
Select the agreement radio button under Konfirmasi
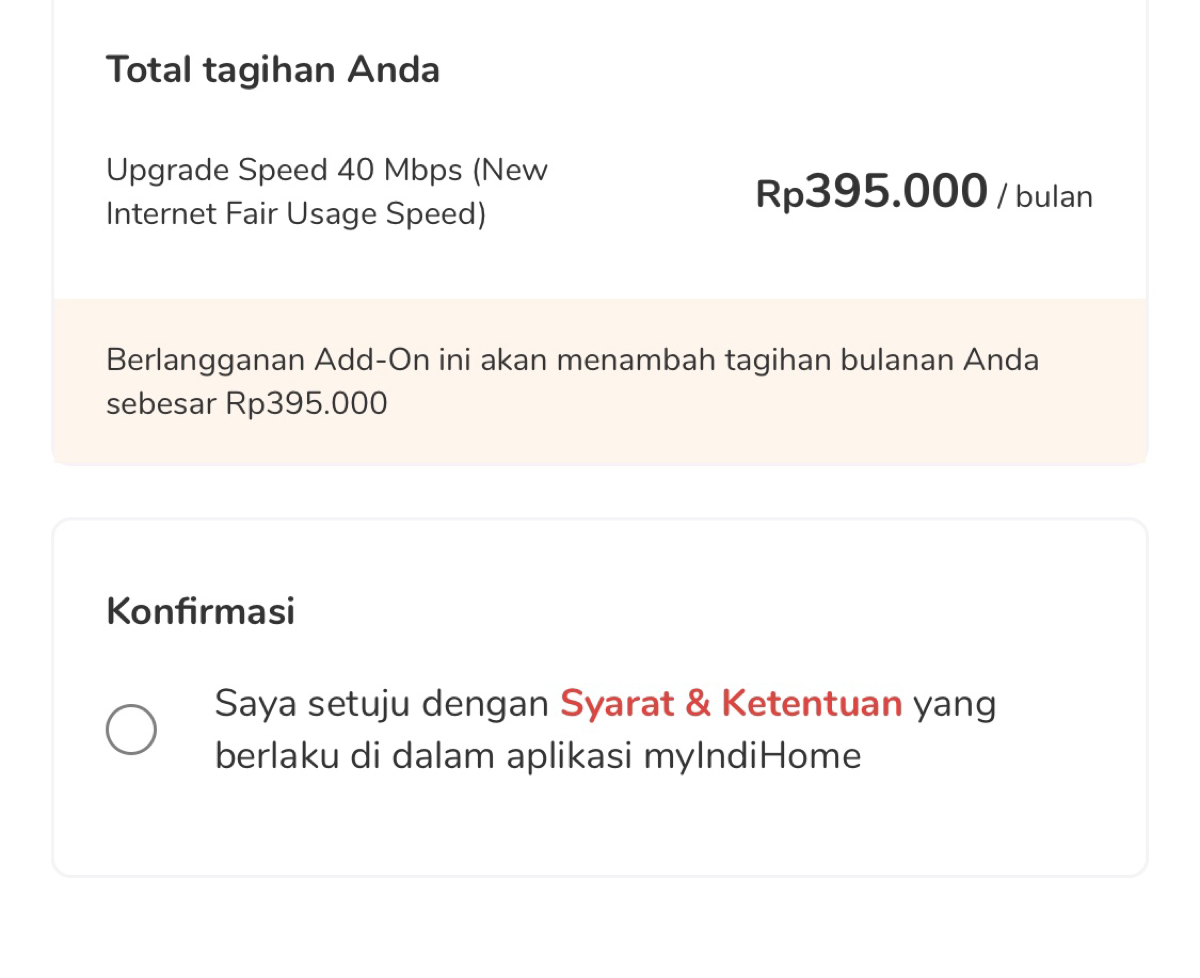(131, 728)
